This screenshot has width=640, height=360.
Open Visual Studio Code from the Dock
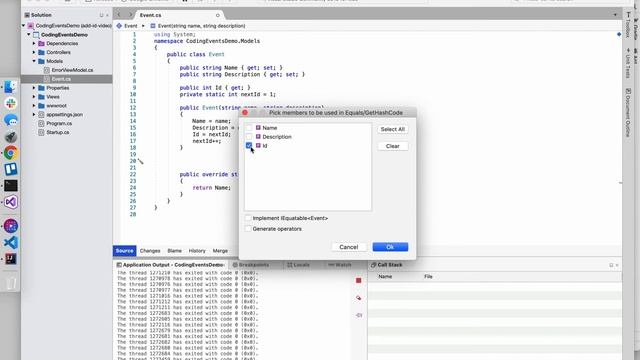click(x=11, y=242)
